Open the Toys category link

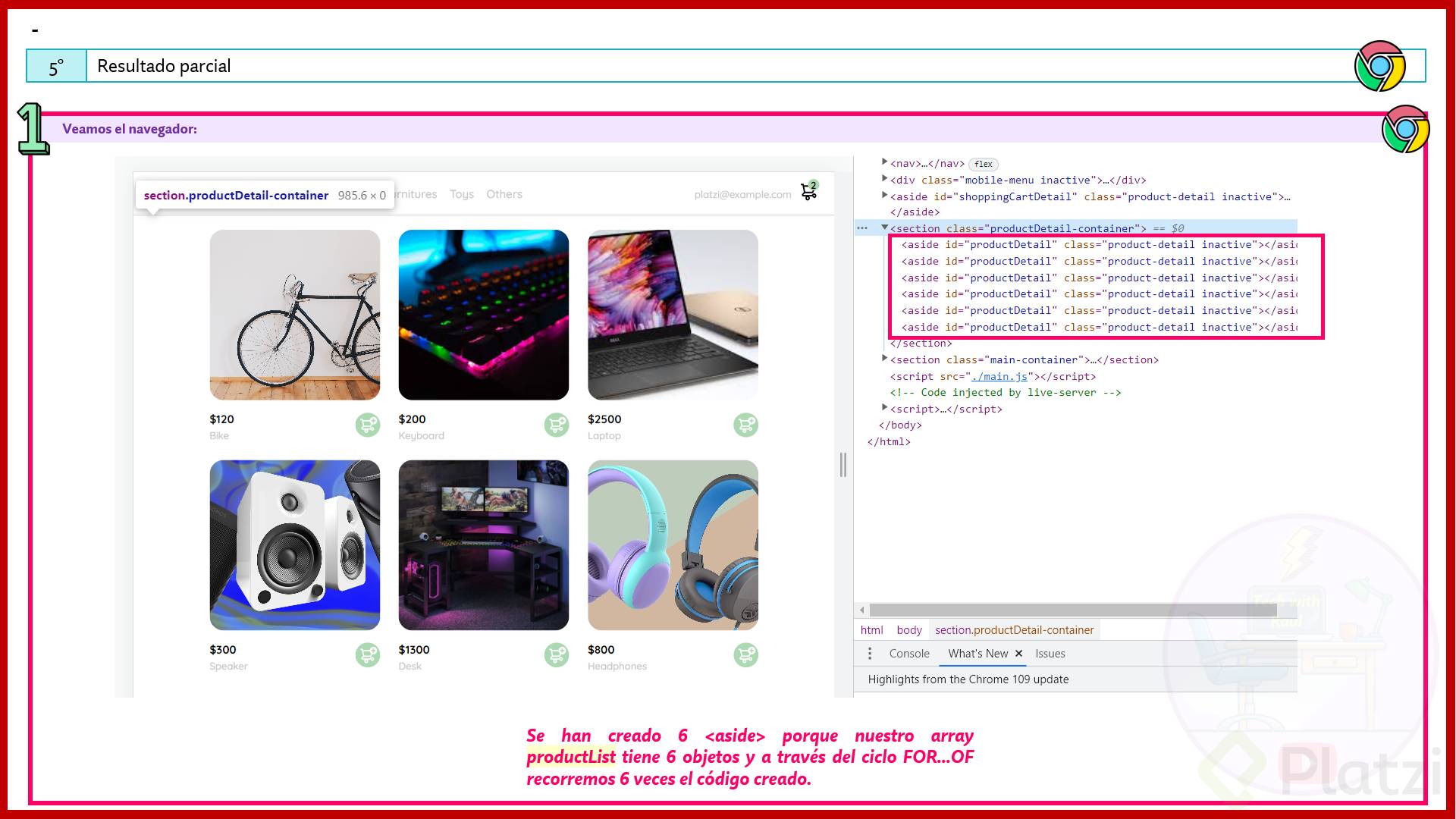(x=462, y=194)
